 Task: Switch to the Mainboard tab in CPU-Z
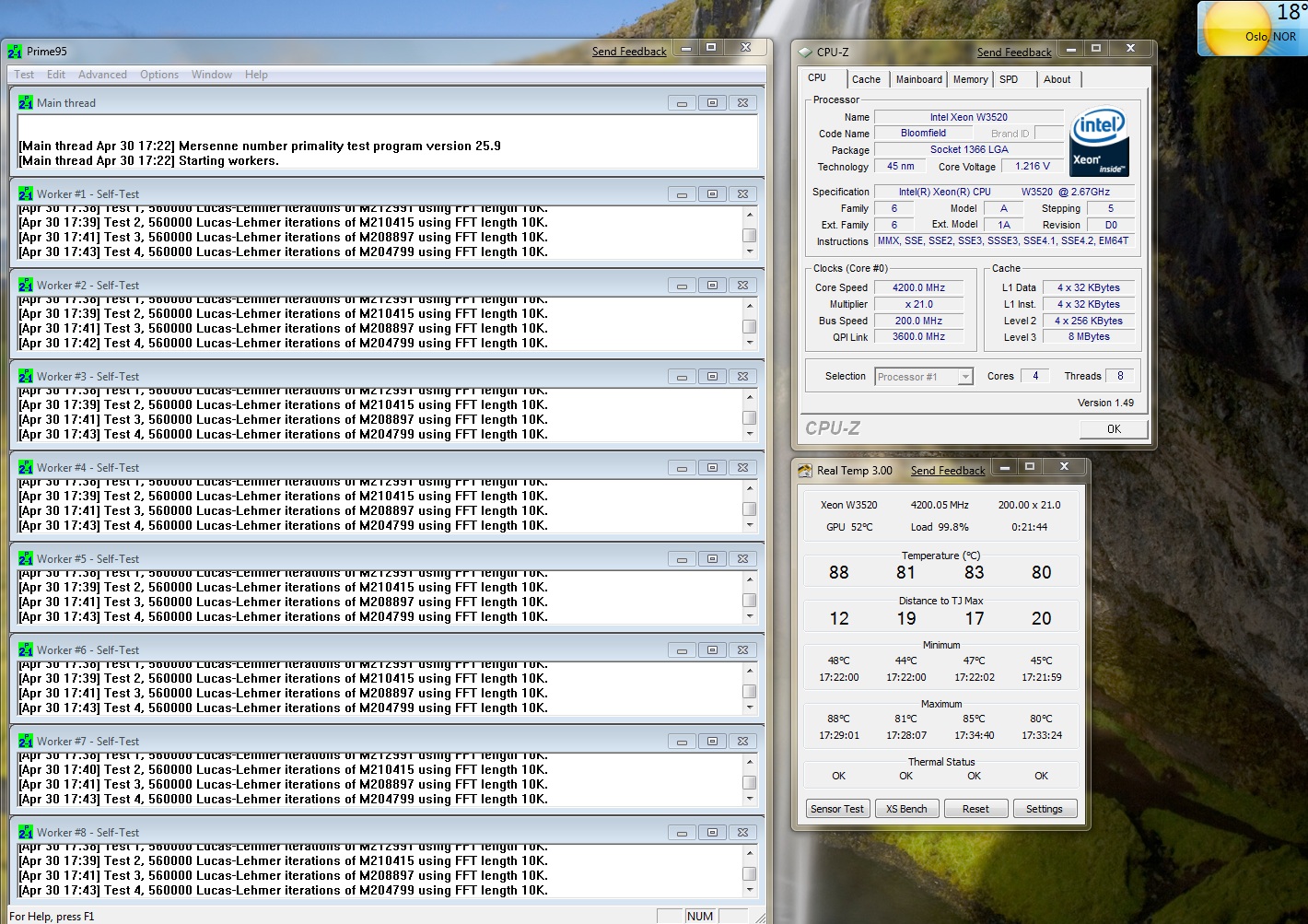click(919, 79)
